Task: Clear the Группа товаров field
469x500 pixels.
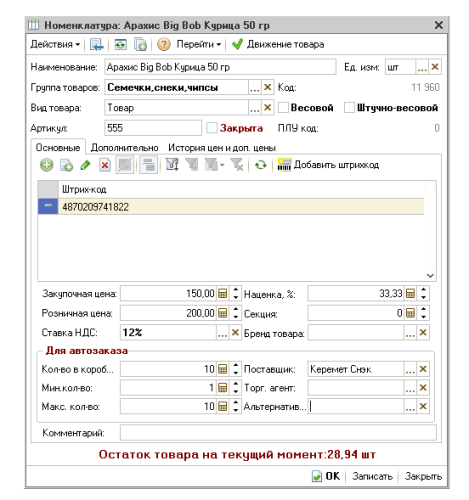Action: [267, 87]
